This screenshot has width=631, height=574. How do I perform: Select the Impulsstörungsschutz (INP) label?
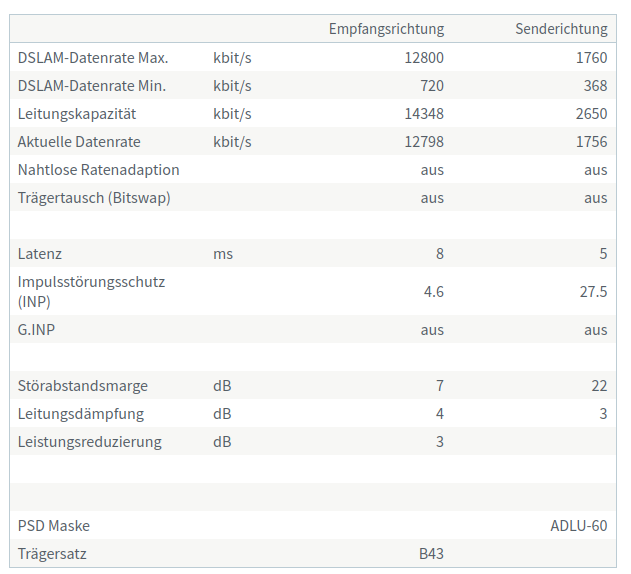[x=91, y=291]
